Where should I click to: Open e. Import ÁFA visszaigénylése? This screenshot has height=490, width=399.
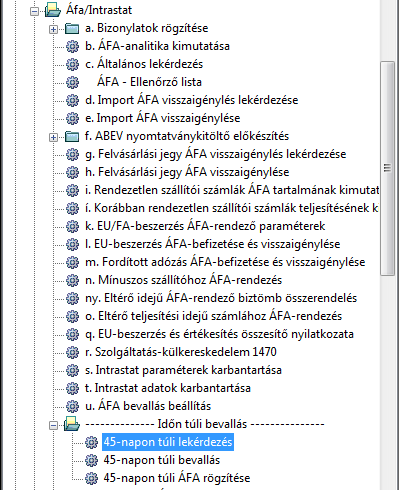163,118
